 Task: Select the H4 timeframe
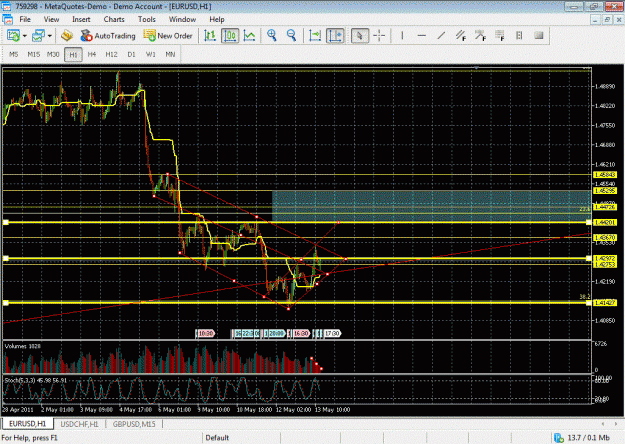click(x=92, y=54)
